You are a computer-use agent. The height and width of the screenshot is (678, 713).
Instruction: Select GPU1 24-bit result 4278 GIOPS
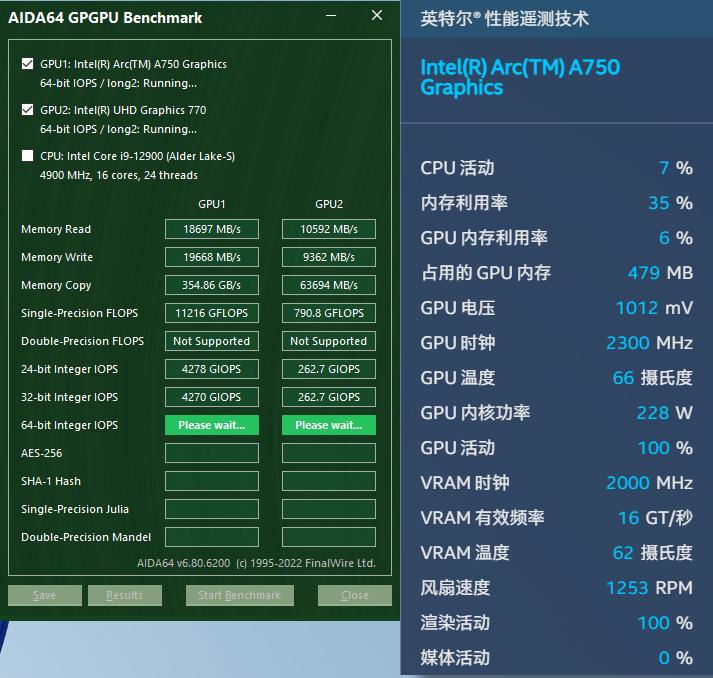212,369
